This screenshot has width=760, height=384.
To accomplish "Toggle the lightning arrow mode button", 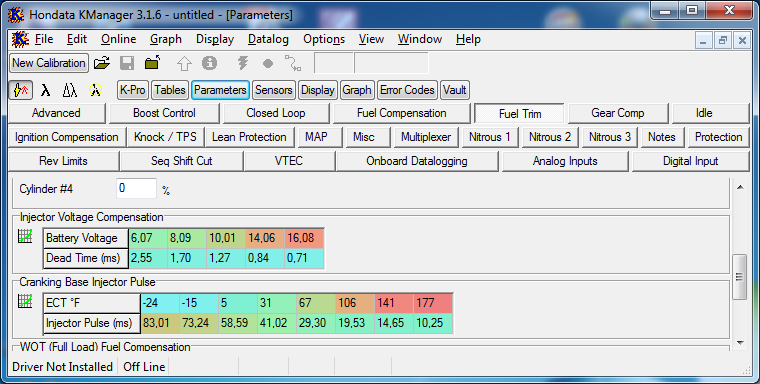I will (x=21, y=90).
